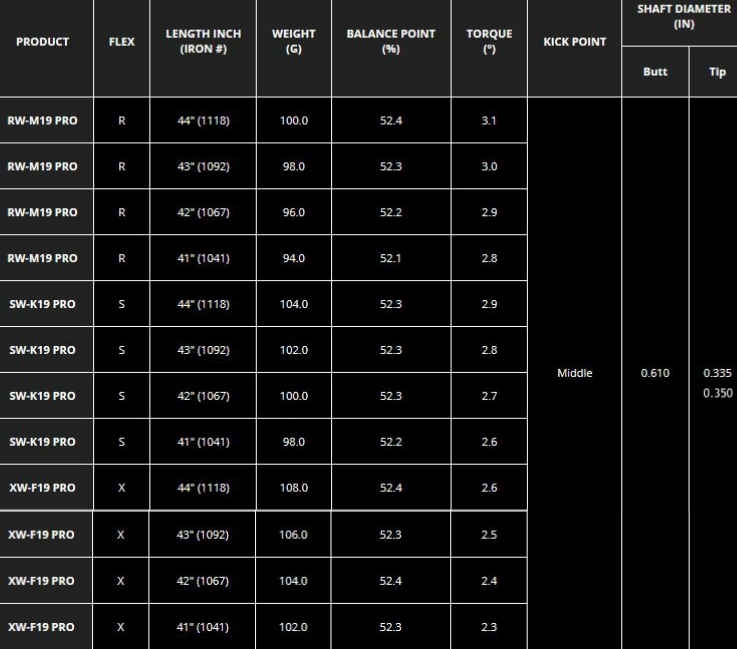
Task: Click torque value 2.3
Action: (x=489, y=627)
